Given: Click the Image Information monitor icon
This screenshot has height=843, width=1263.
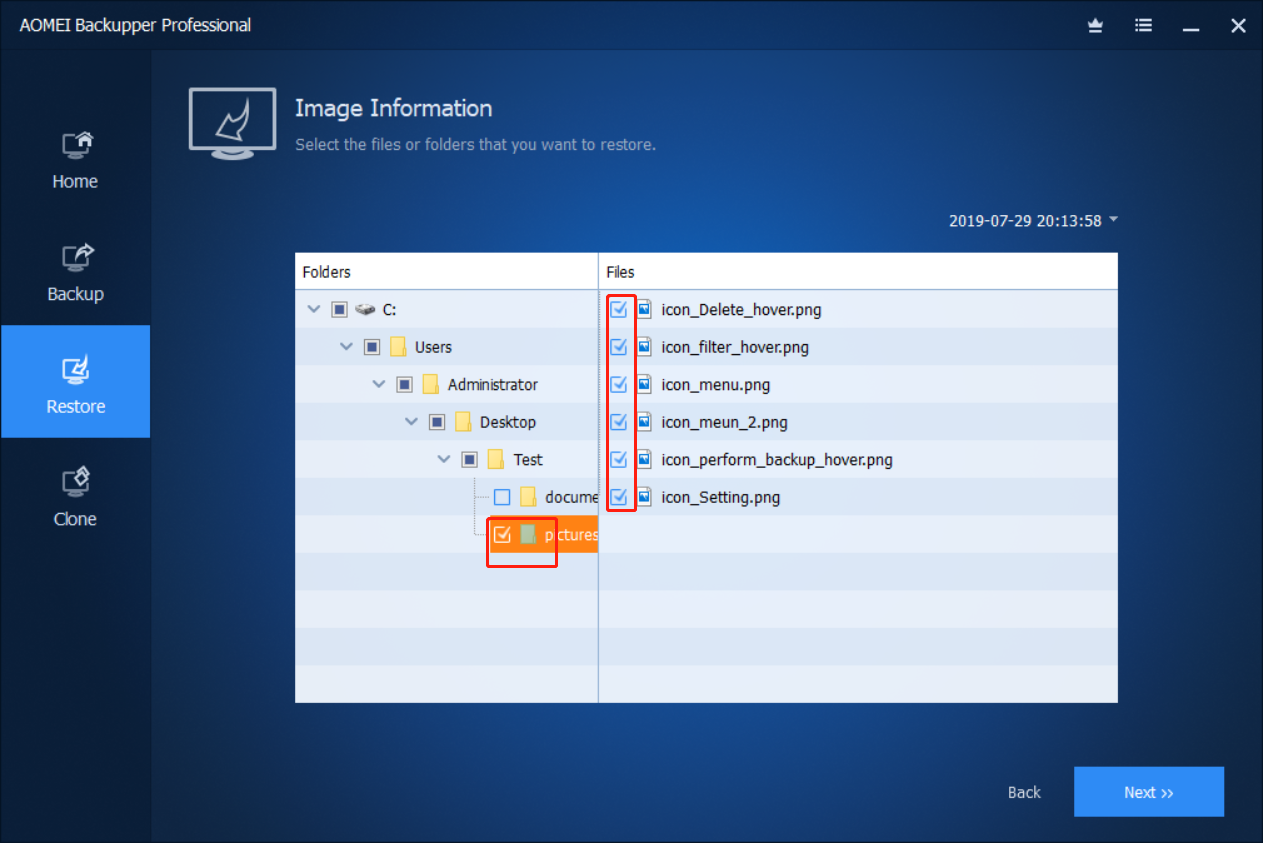Looking at the screenshot, I should [x=232, y=122].
